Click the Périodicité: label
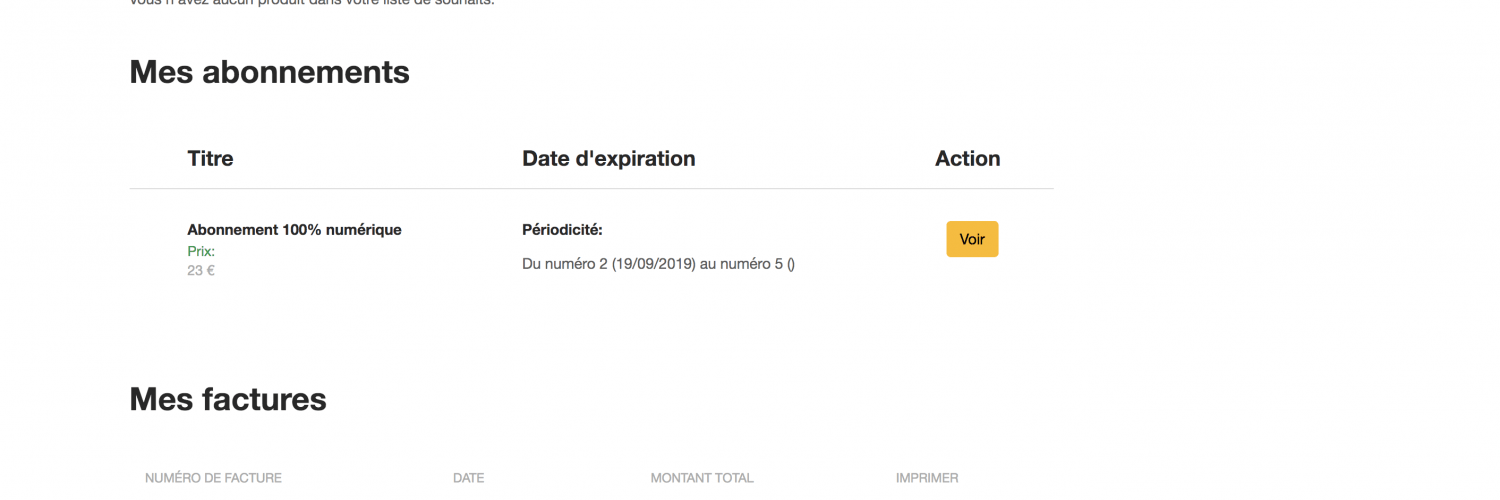The width and height of the screenshot is (1500, 500). (x=562, y=230)
